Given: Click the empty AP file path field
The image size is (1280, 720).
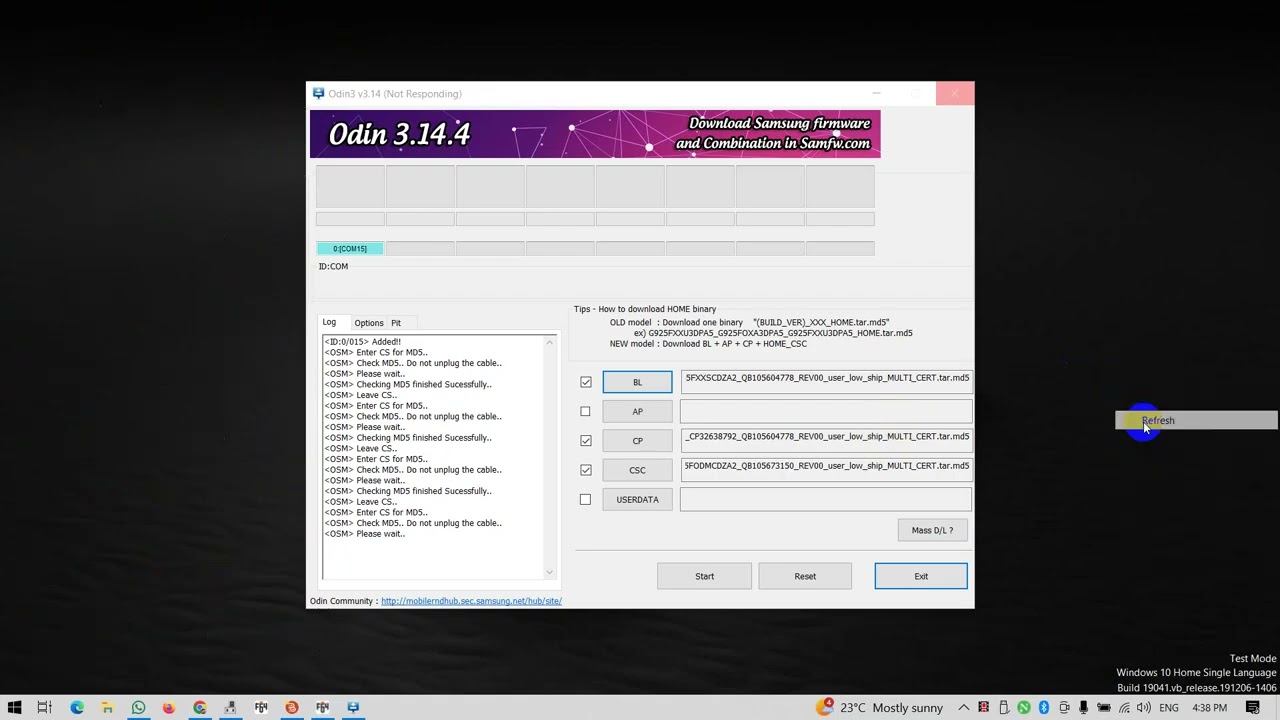Looking at the screenshot, I should tap(826, 411).
